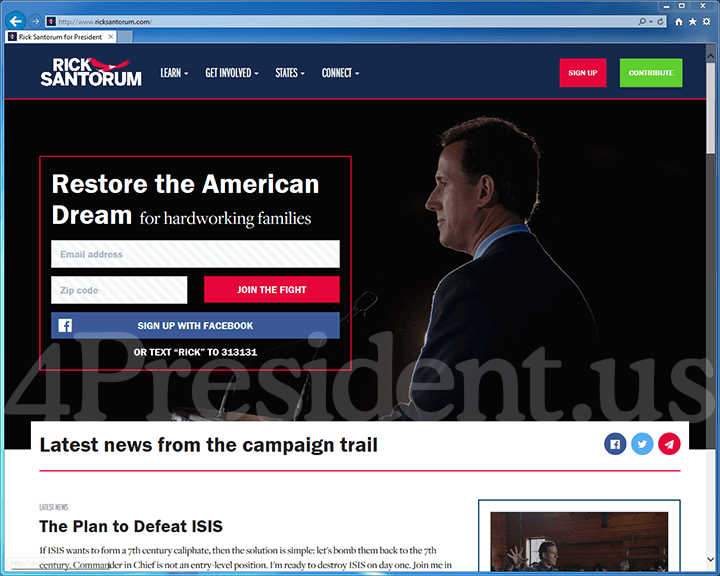
Task: Go back with the browser back arrow
Action: pyautogui.click(x=16, y=21)
